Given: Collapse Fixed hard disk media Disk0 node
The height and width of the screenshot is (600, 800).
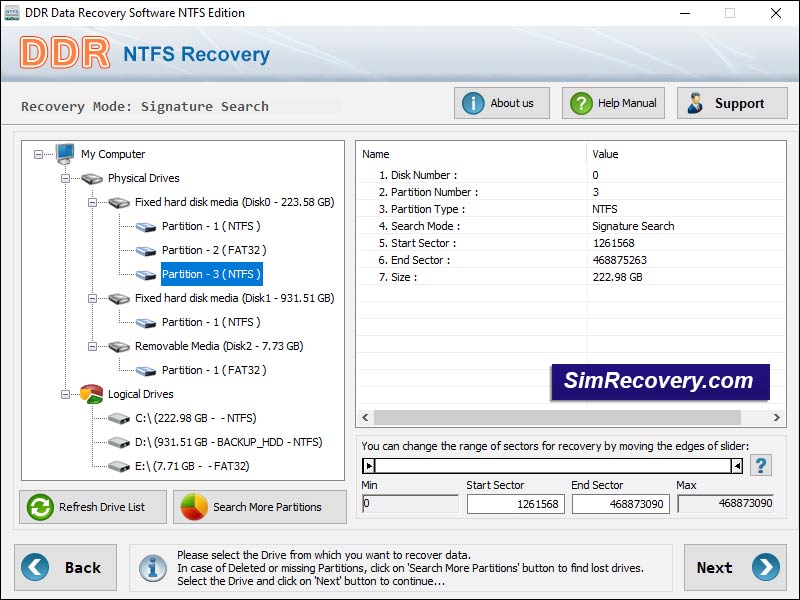Looking at the screenshot, I should tap(92, 202).
